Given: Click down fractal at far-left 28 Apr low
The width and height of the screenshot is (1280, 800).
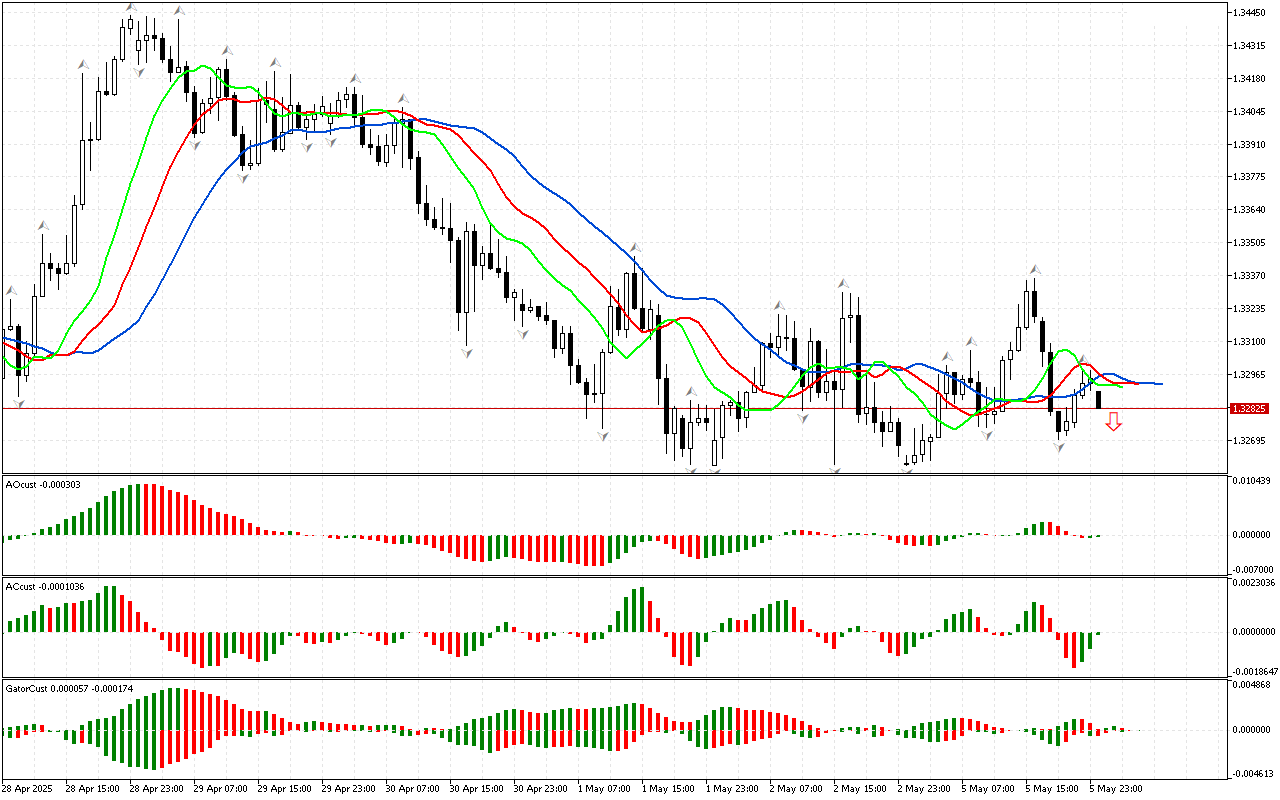Looking at the screenshot, I should coord(18,403).
